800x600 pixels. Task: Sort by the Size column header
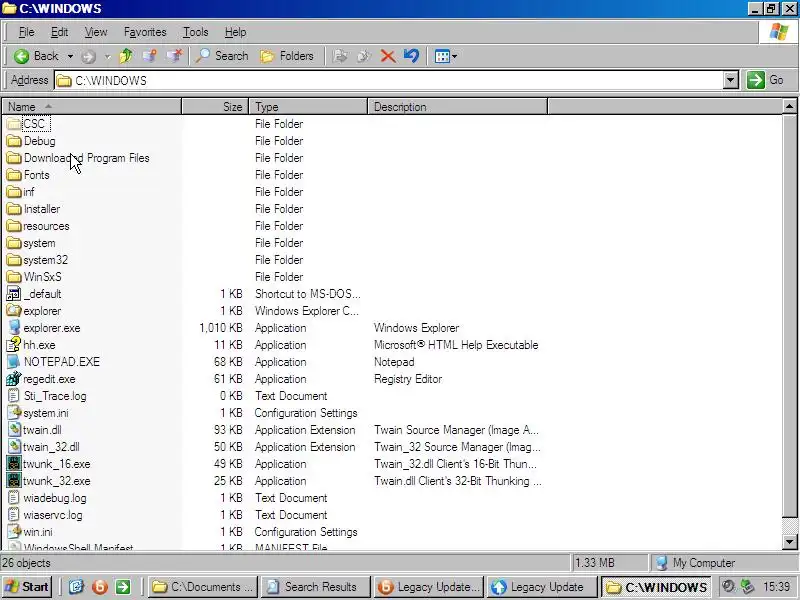(x=215, y=107)
